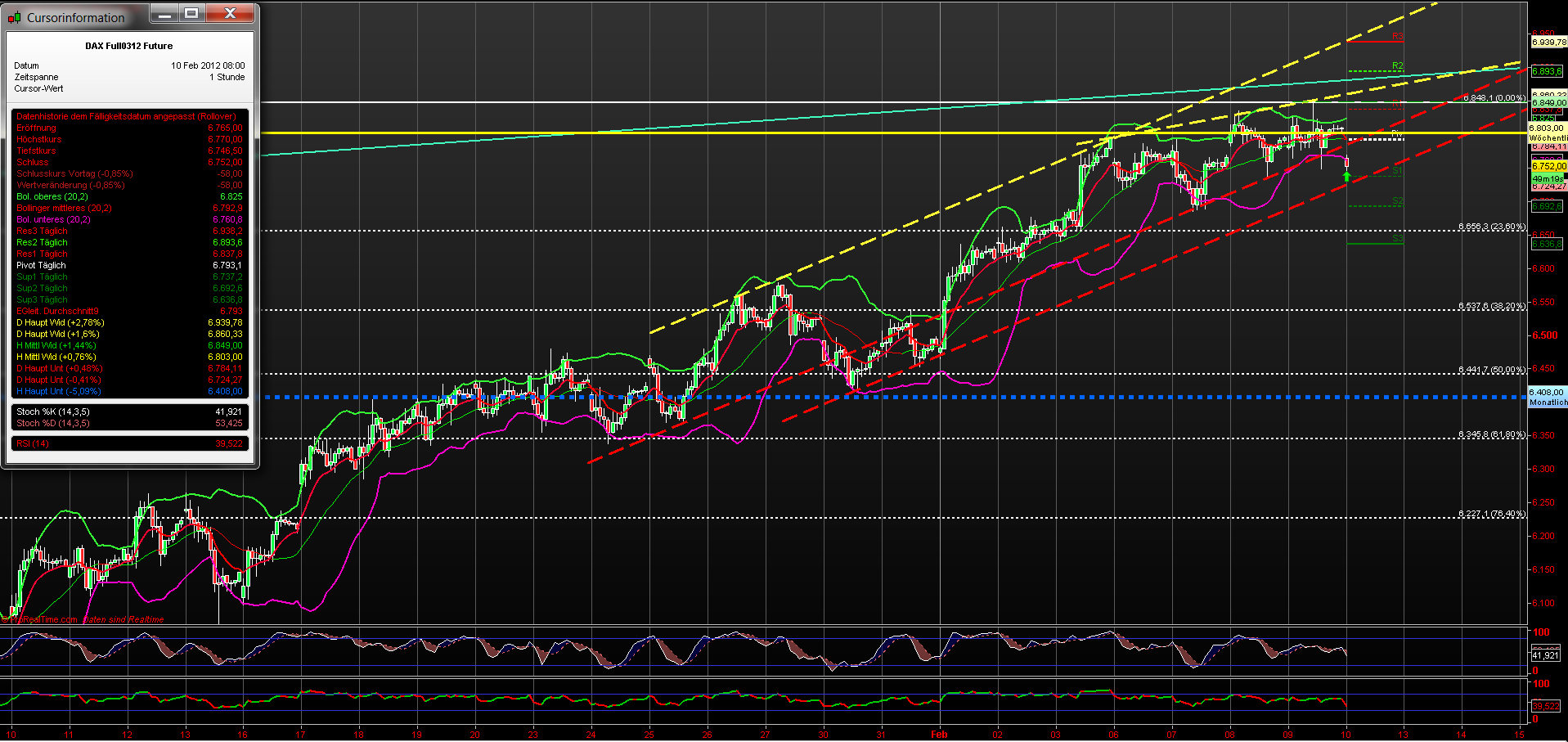Image resolution: width=1568 pixels, height=742 pixels.
Task: Click the green 49m19s countdown tag
Action: [x=1547, y=178]
